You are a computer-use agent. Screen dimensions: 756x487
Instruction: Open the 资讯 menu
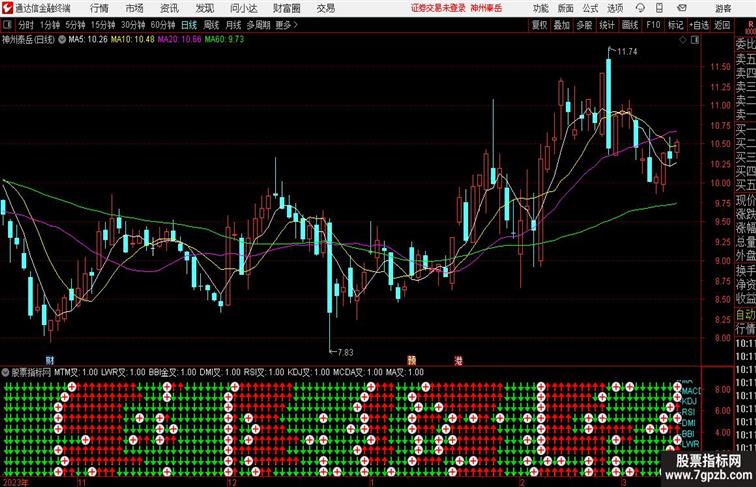(x=169, y=8)
